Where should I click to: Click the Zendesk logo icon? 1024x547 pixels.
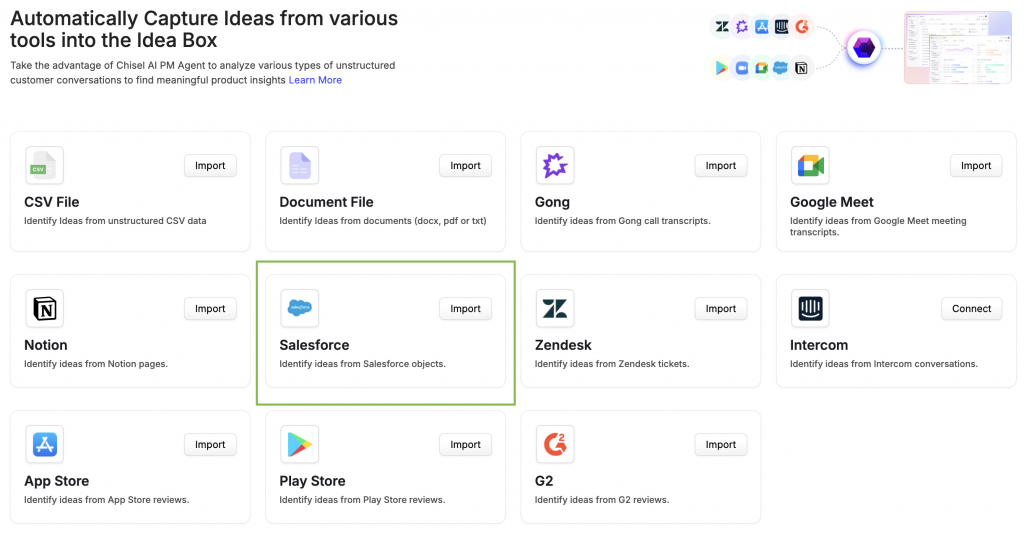click(554, 309)
